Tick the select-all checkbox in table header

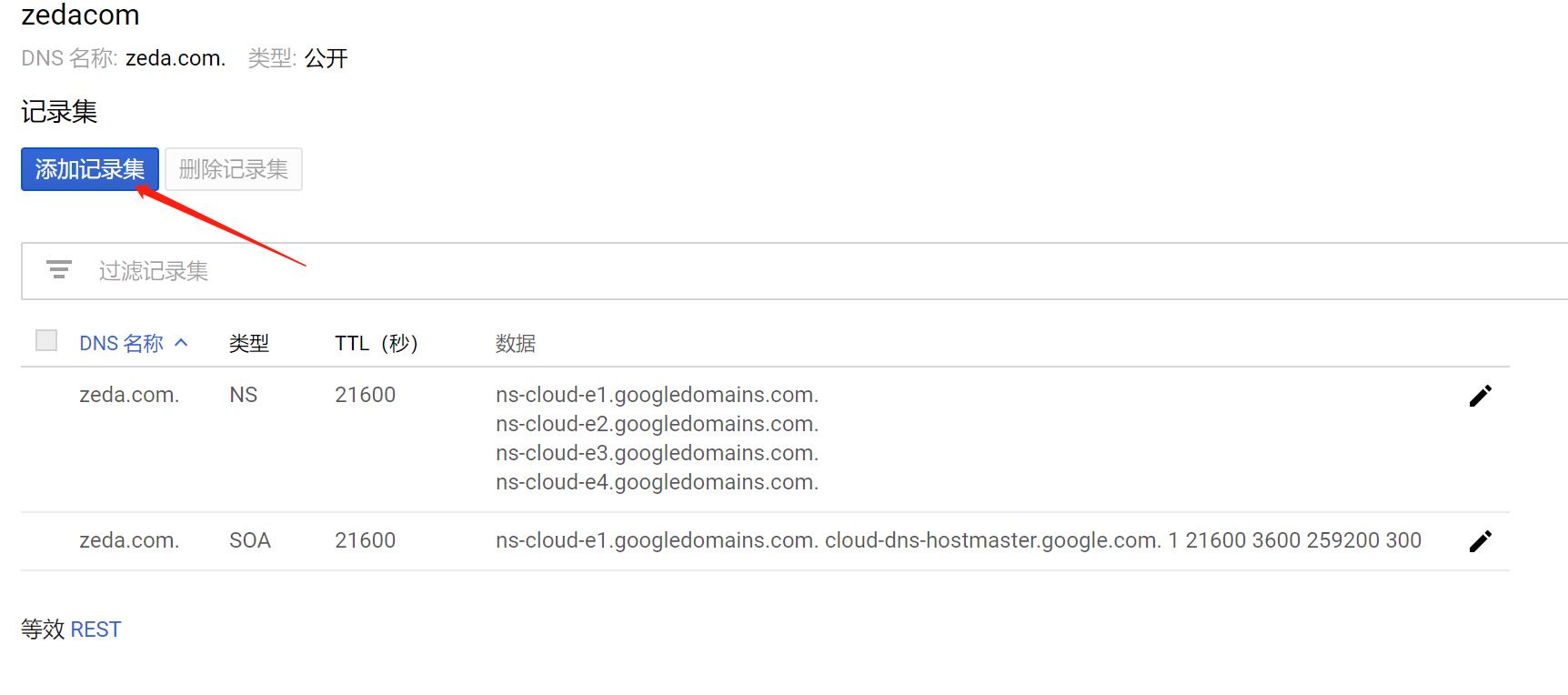[x=46, y=340]
